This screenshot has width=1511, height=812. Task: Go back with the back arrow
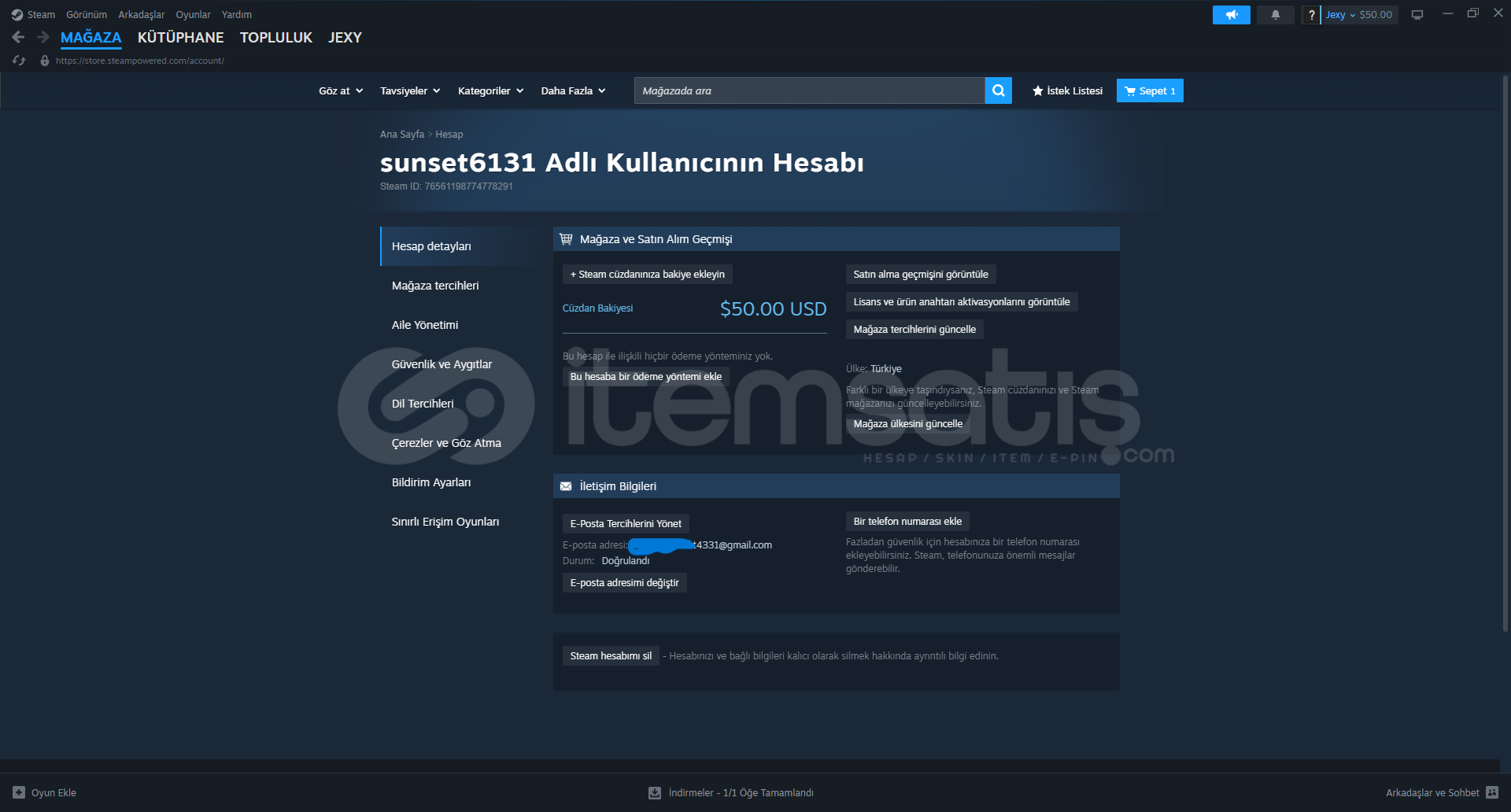click(x=18, y=37)
